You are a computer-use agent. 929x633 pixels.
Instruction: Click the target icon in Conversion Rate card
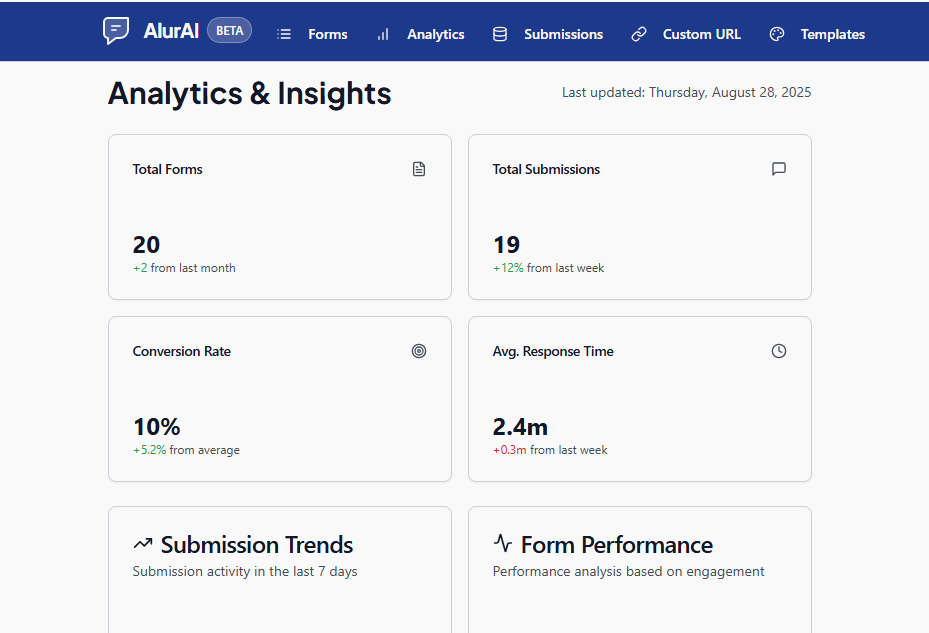[419, 351]
